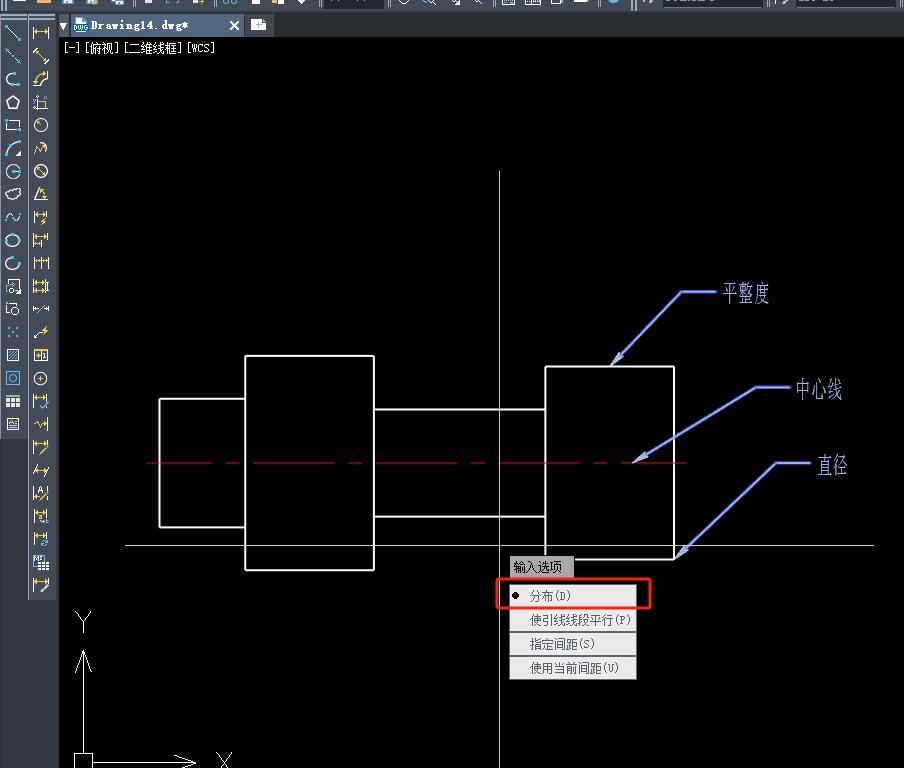Choose the Angular dimension tool
The height and width of the screenshot is (768, 904).
[x=41, y=194]
